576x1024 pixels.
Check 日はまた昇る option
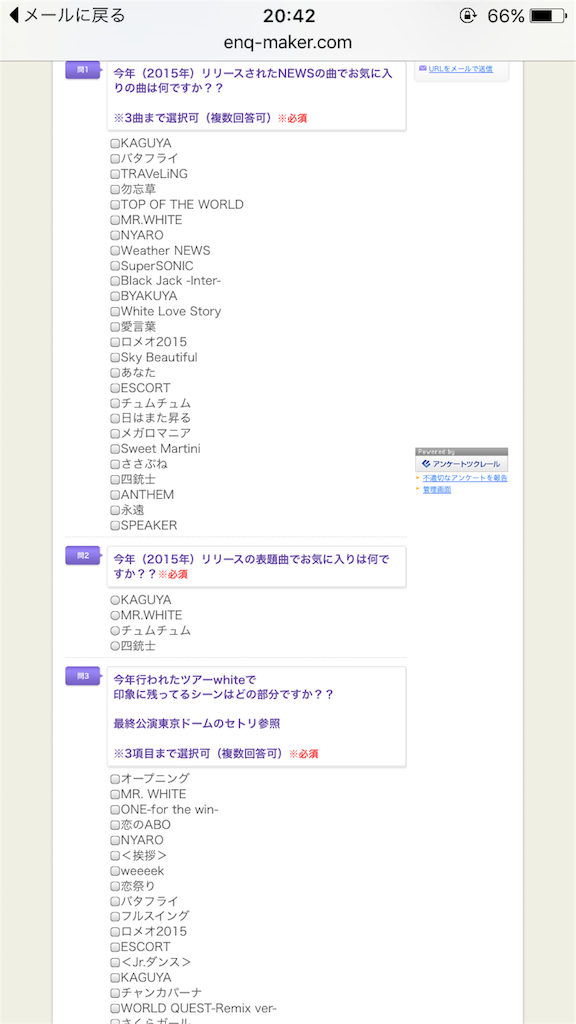point(115,419)
